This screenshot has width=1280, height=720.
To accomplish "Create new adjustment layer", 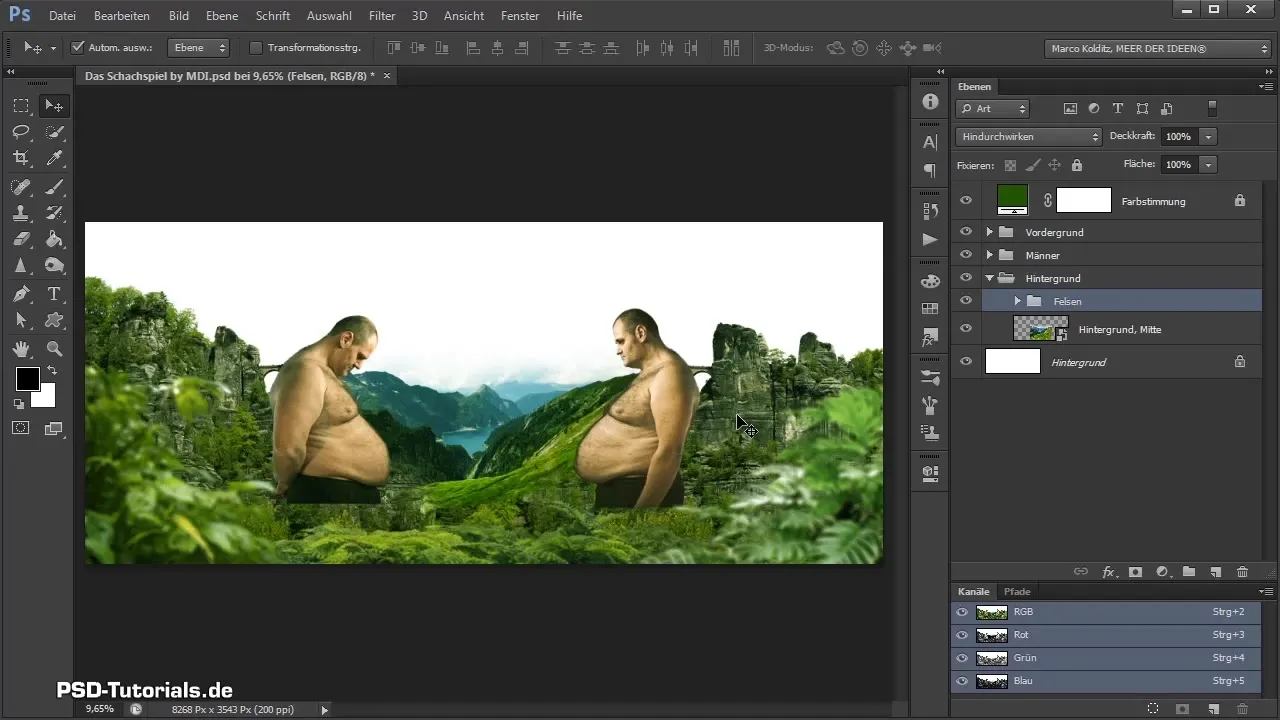I will (1162, 572).
